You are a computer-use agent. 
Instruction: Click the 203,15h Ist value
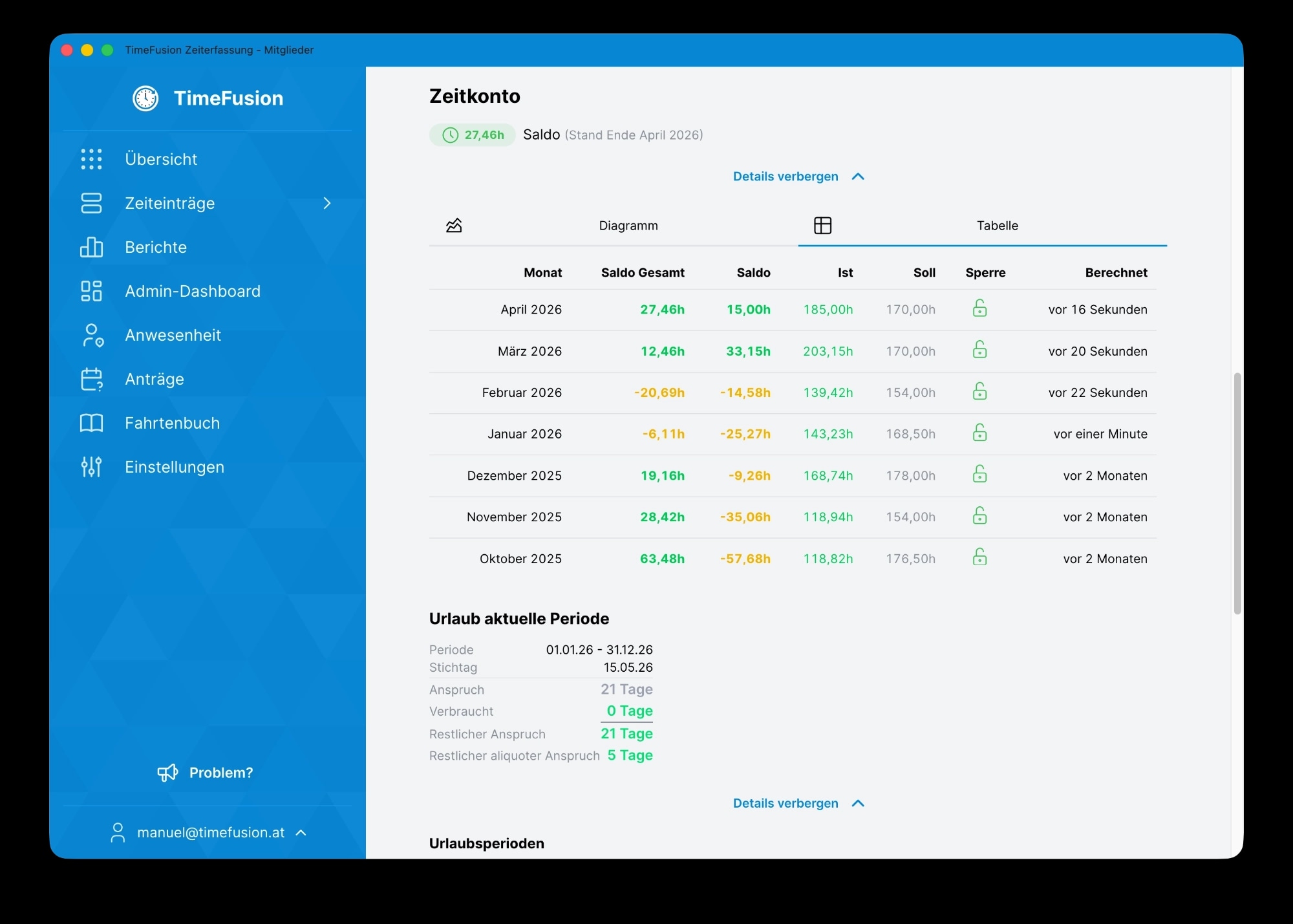click(828, 351)
